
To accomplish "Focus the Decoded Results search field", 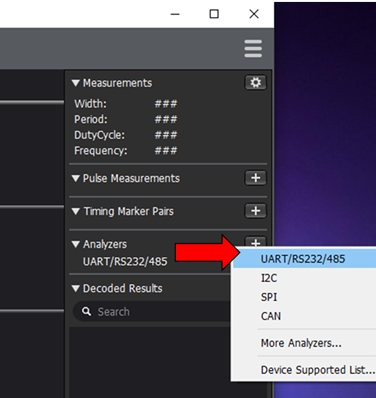I will [152, 311].
